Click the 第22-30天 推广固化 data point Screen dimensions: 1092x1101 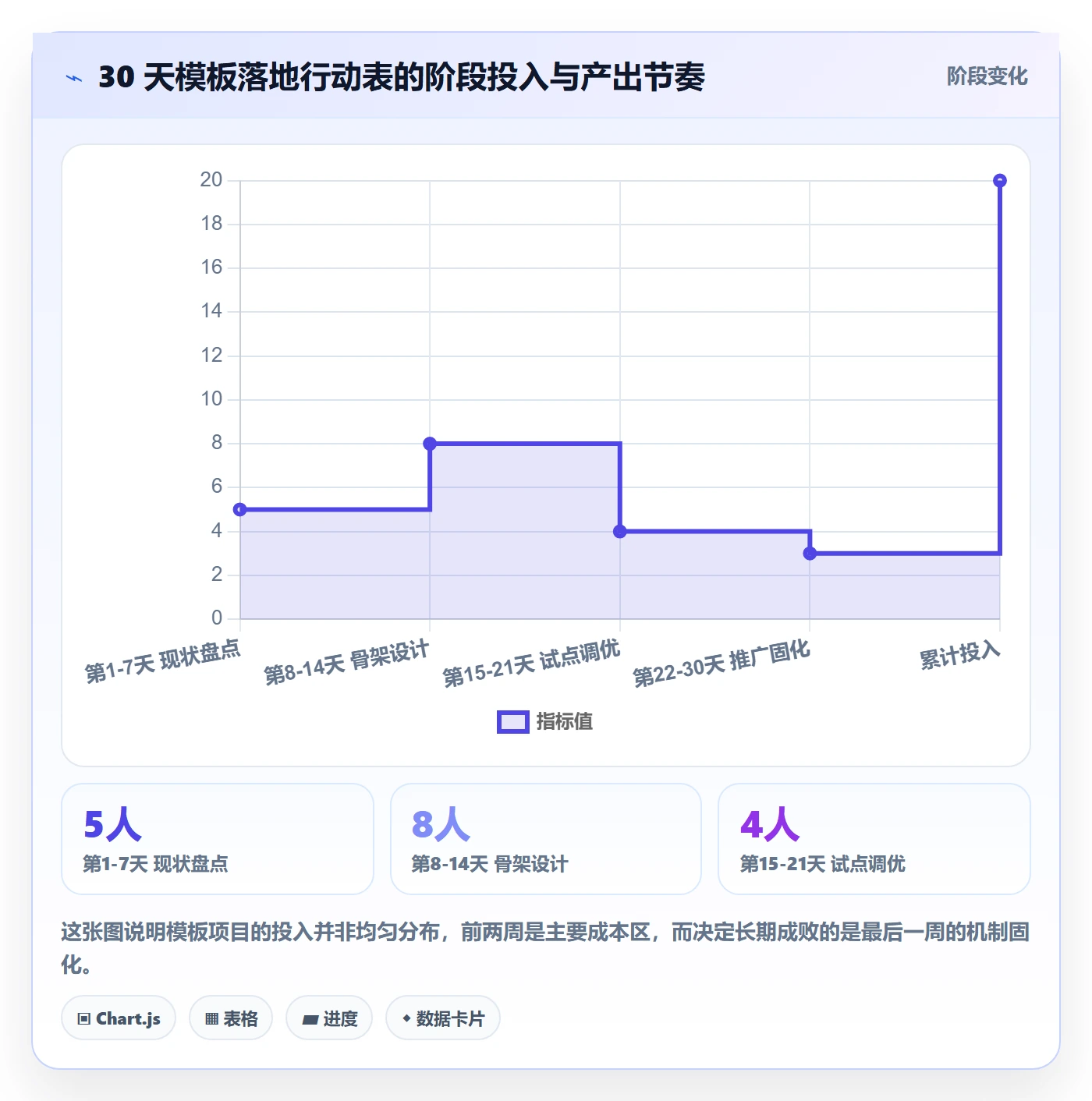(x=810, y=554)
